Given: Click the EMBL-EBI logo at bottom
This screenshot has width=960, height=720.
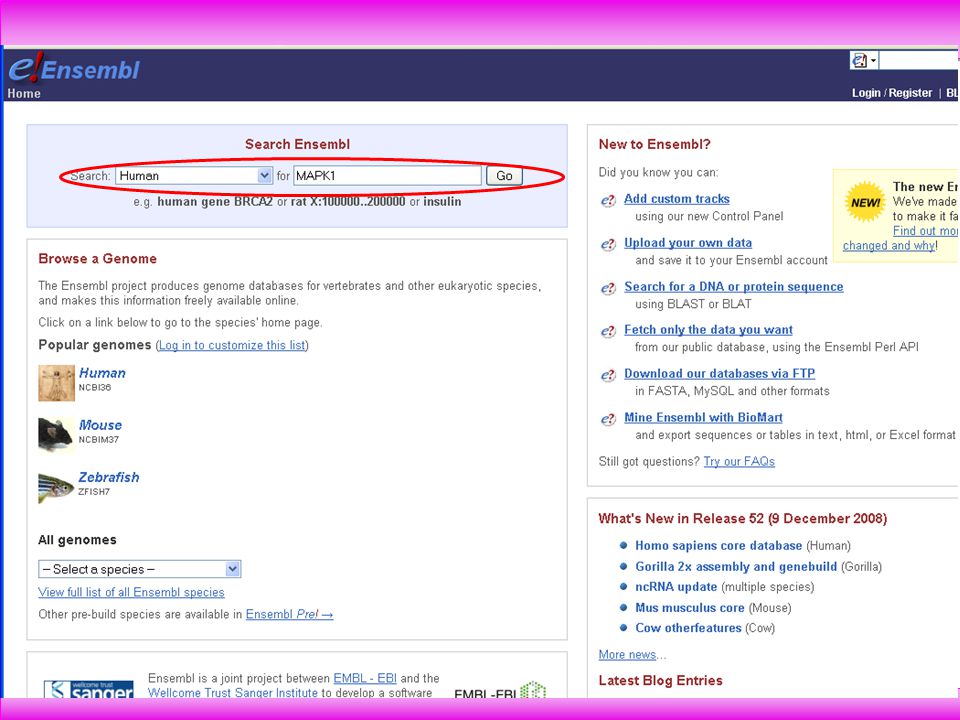Looking at the screenshot, I should coord(500,691).
